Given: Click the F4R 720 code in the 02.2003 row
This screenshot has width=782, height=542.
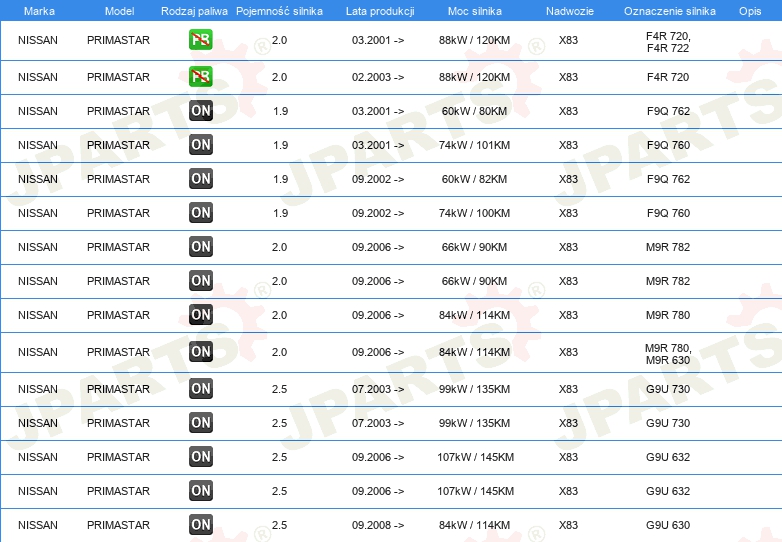Looking at the screenshot, I should 668,77.
